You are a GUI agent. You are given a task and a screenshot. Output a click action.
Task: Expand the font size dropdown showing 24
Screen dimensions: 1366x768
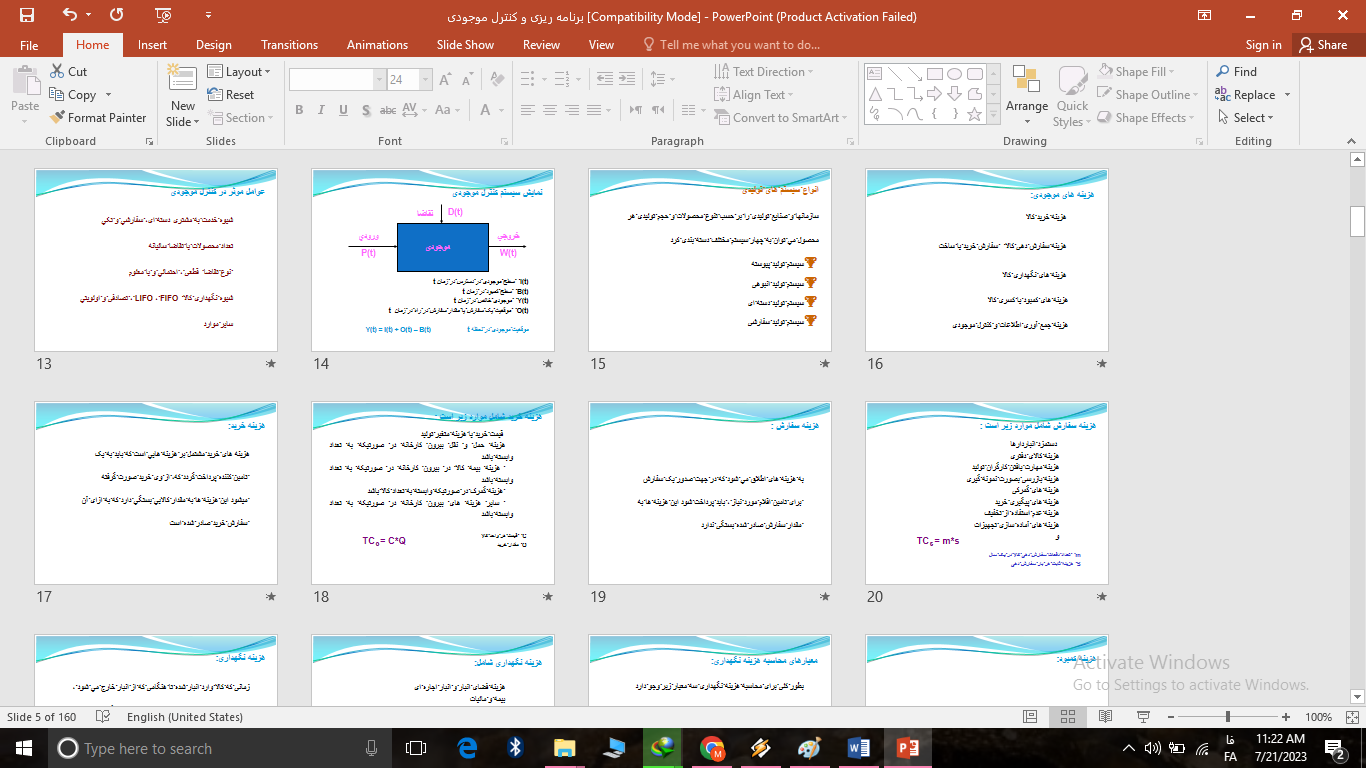[425, 80]
